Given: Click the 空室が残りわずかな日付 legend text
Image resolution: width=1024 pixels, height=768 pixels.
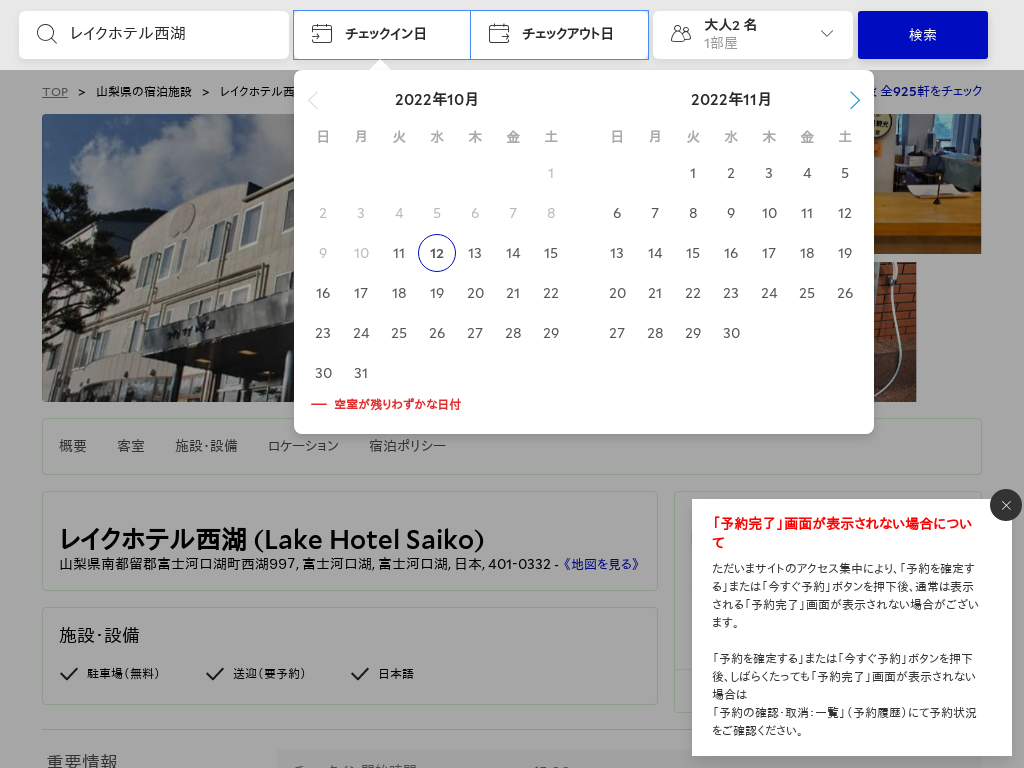Looking at the screenshot, I should tap(397, 405).
